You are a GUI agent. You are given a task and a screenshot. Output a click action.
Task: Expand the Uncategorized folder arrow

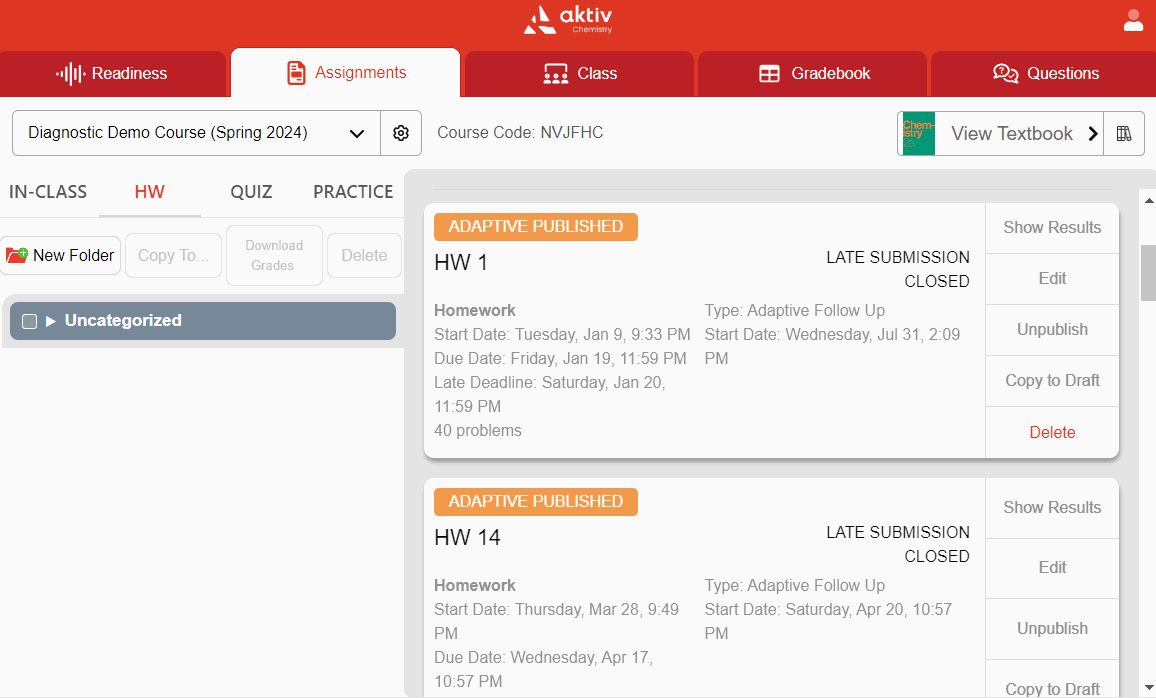coord(51,321)
